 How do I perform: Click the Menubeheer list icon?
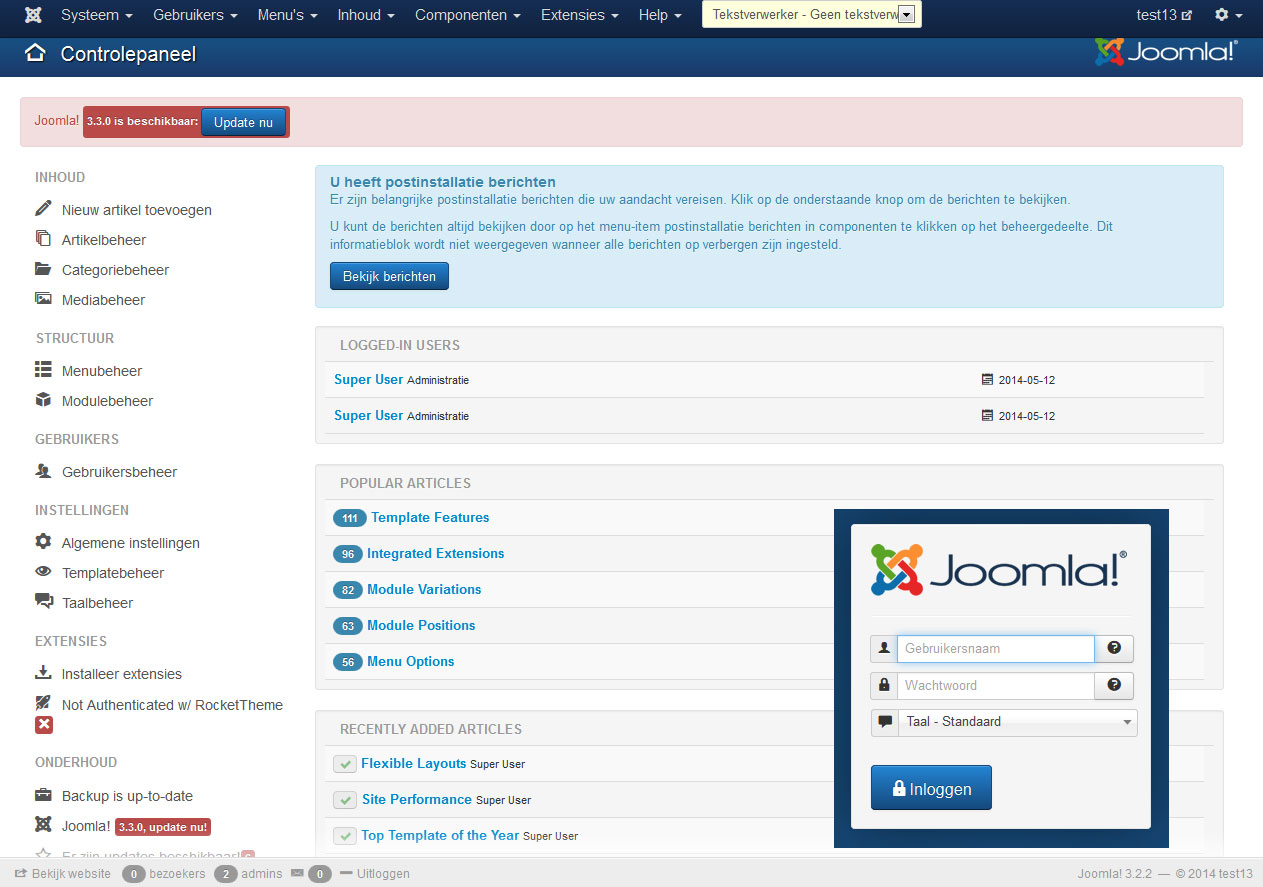tap(43, 370)
